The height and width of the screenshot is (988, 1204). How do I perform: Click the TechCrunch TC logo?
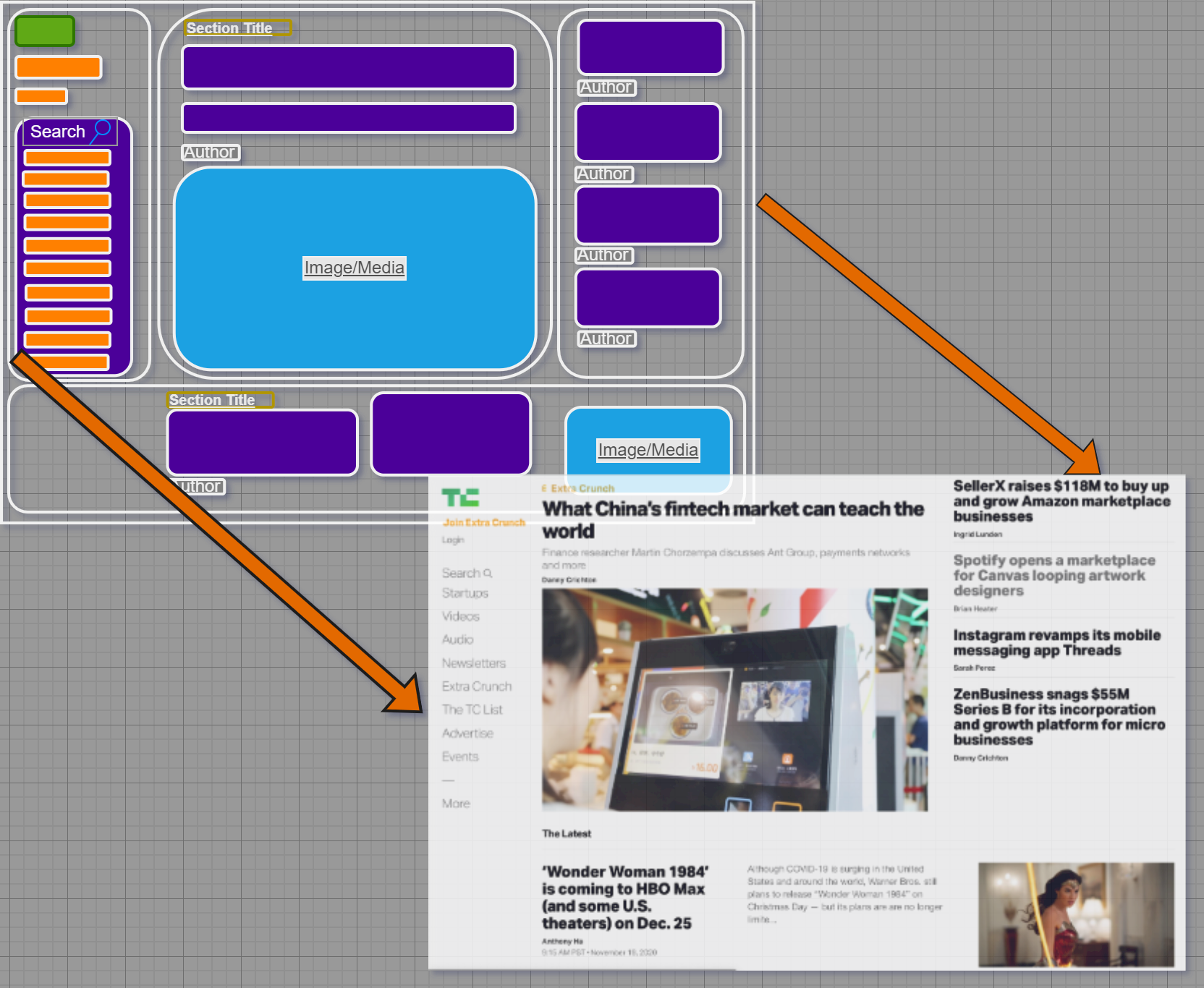click(460, 498)
